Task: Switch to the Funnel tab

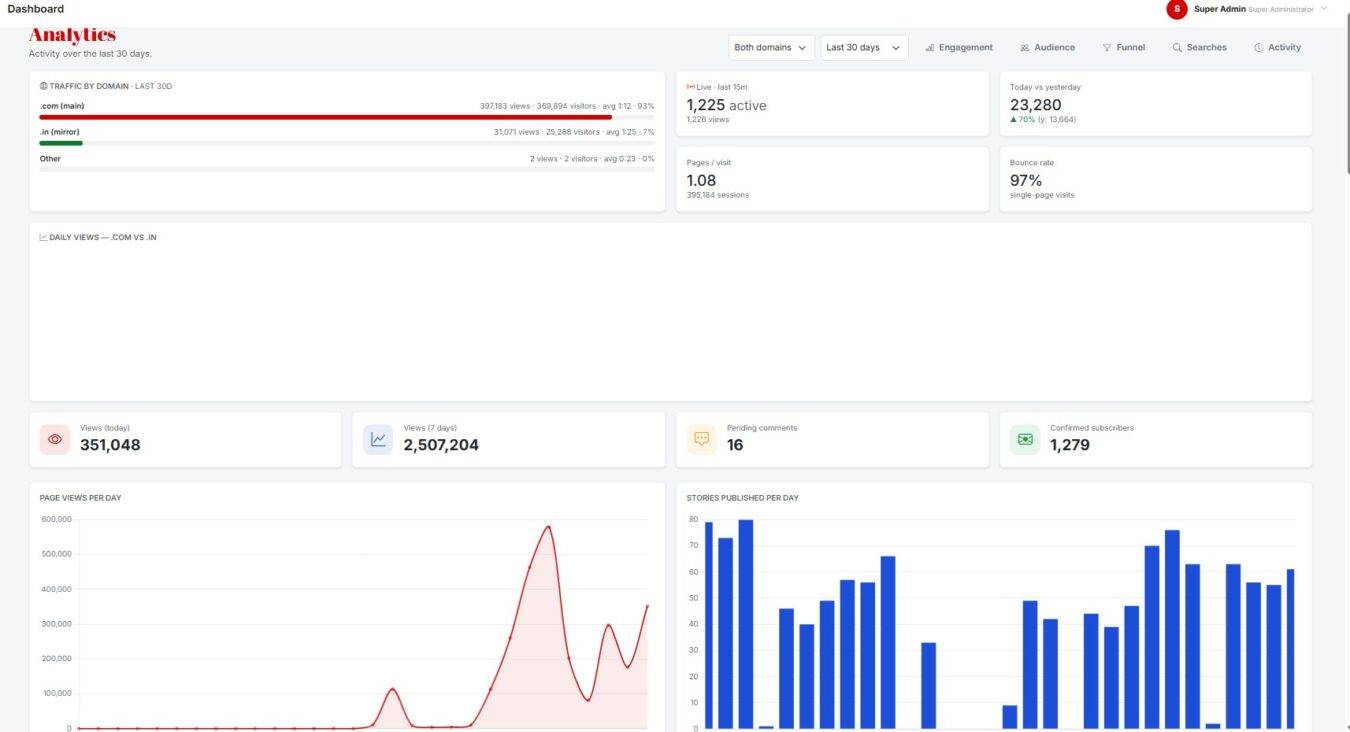Action: tap(1124, 47)
